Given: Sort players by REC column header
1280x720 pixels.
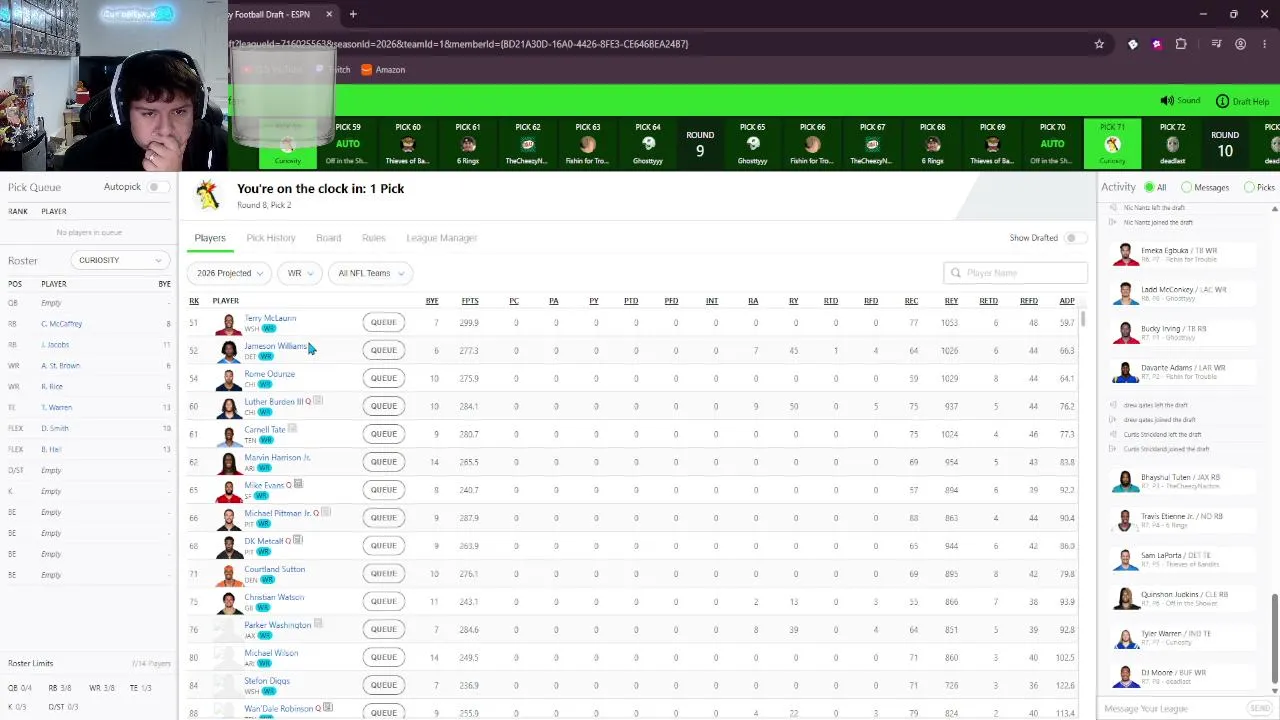Looking at the screenshot, I should pyautogui.click(x=911, y=301).
